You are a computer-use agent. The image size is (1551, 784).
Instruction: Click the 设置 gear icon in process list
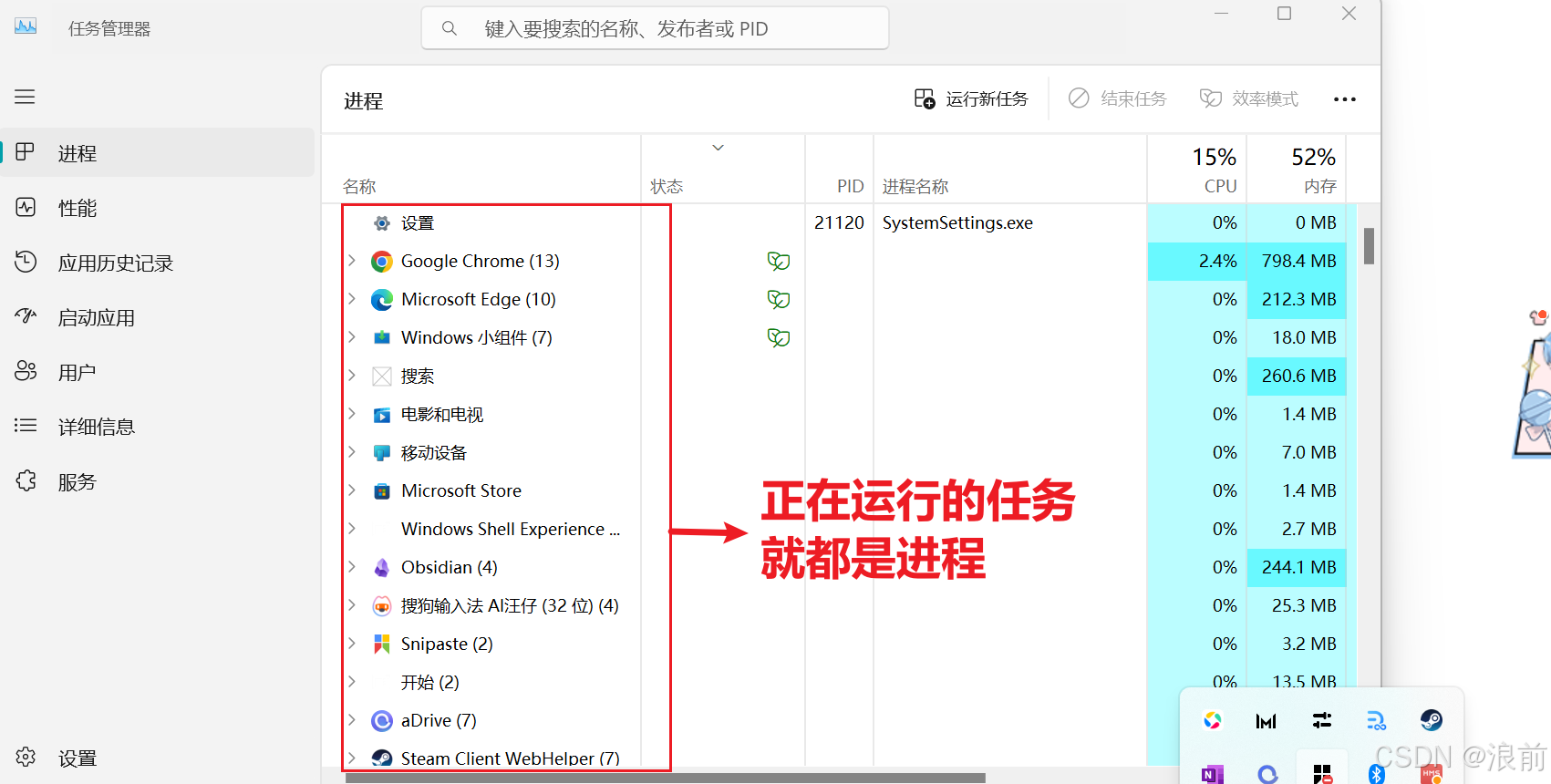[382, 223]
